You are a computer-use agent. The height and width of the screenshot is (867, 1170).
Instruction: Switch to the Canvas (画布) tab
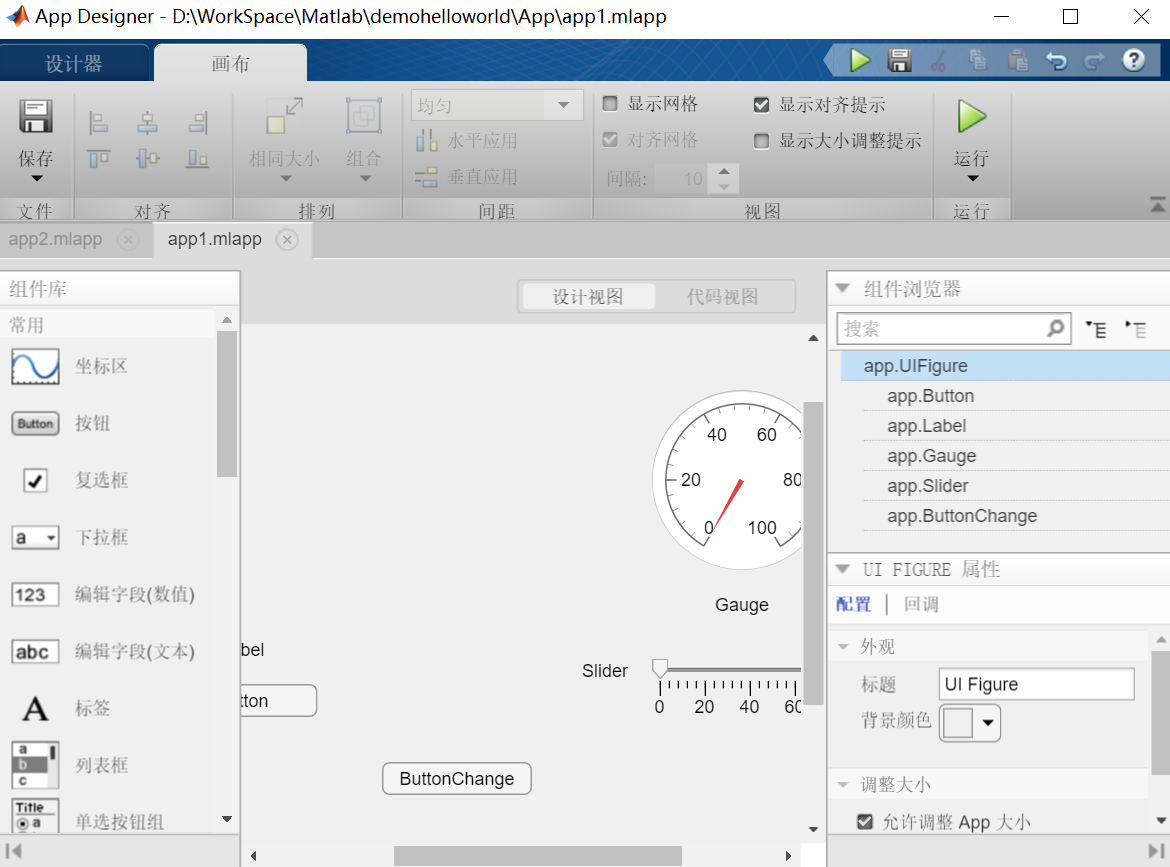tap(230, 63)
